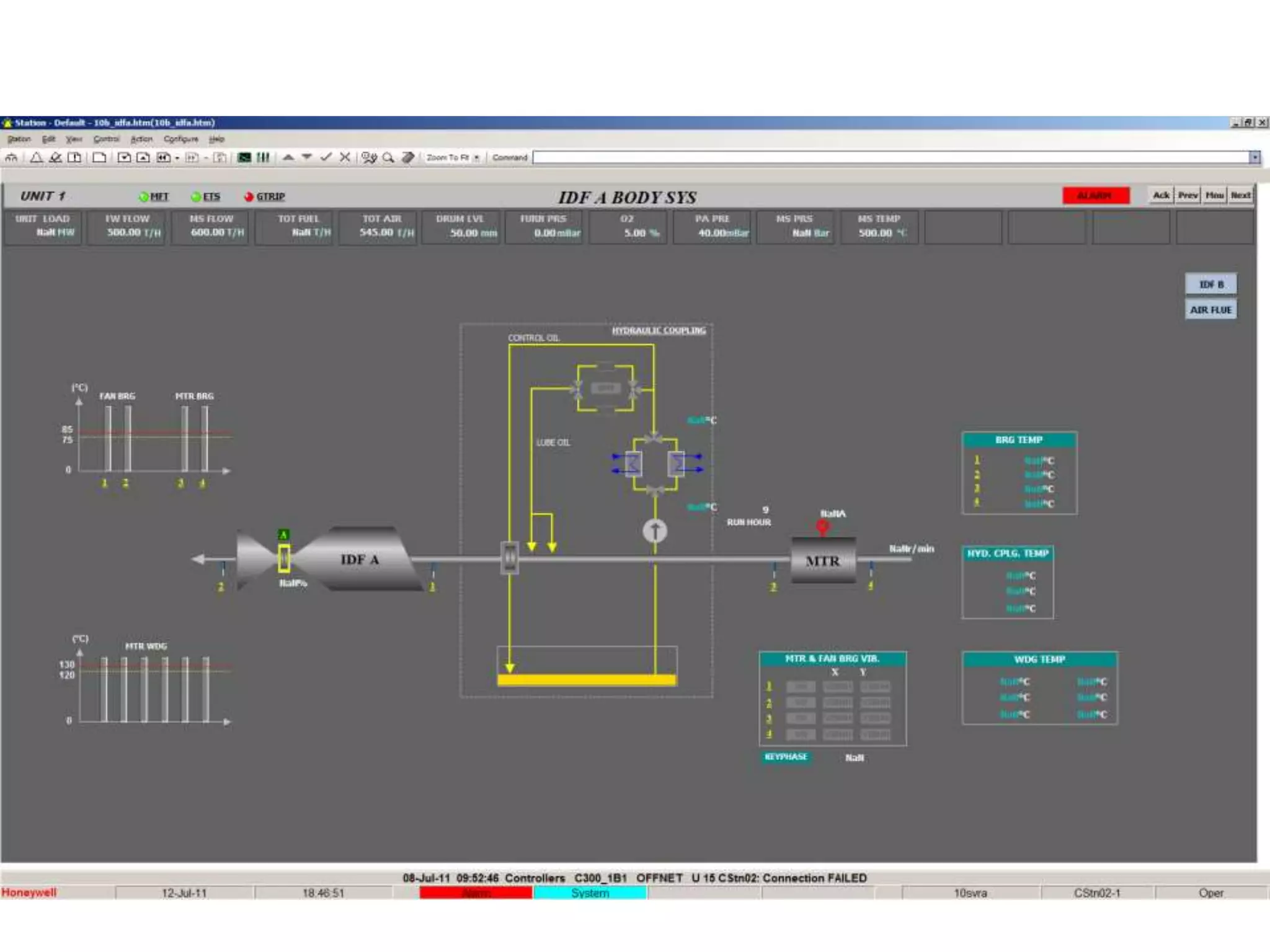Click the checkmark enter toolbar icon
1270x952 pixels.
coord(326,157)
